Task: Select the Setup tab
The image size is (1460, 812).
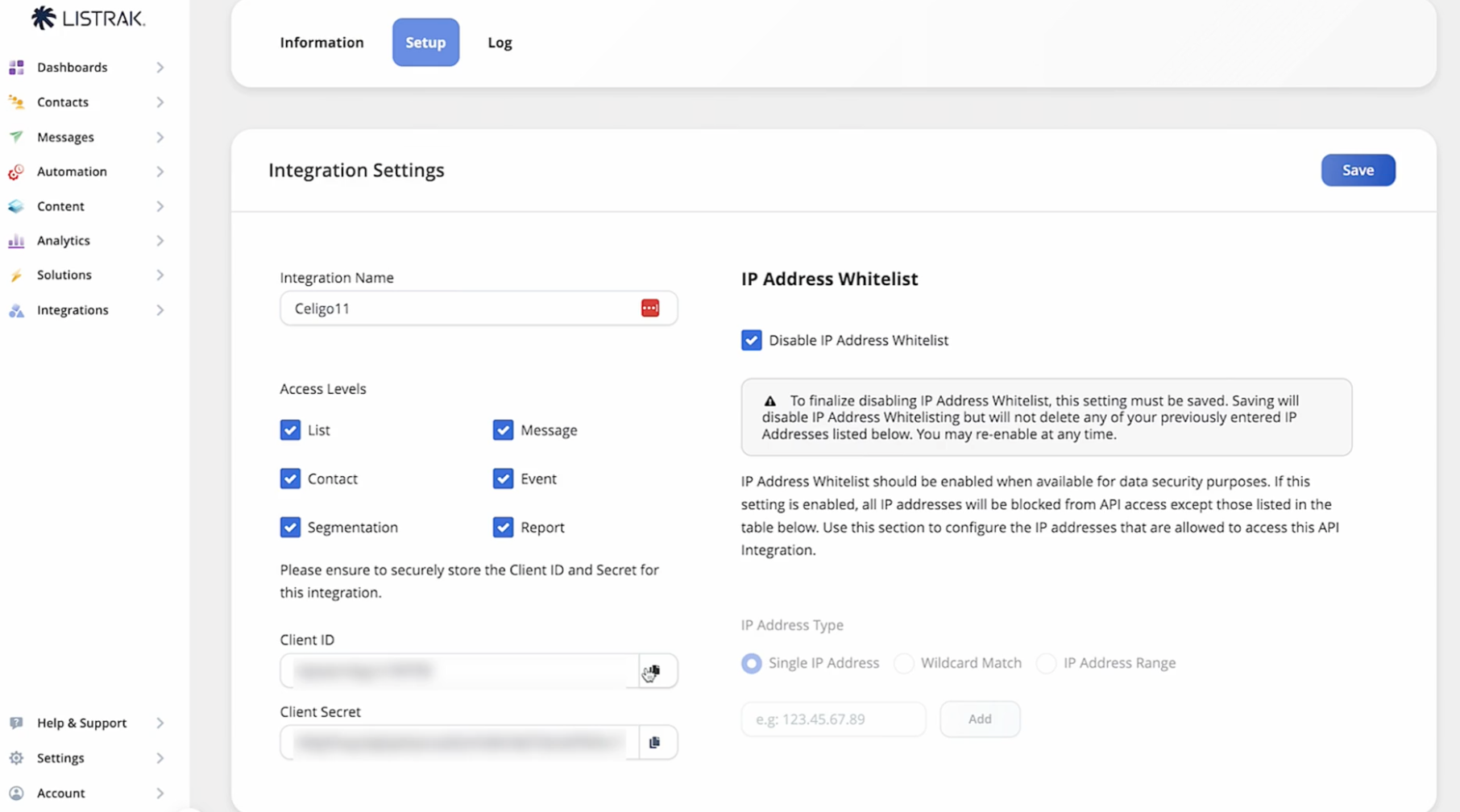Action: tap(425, 43)
